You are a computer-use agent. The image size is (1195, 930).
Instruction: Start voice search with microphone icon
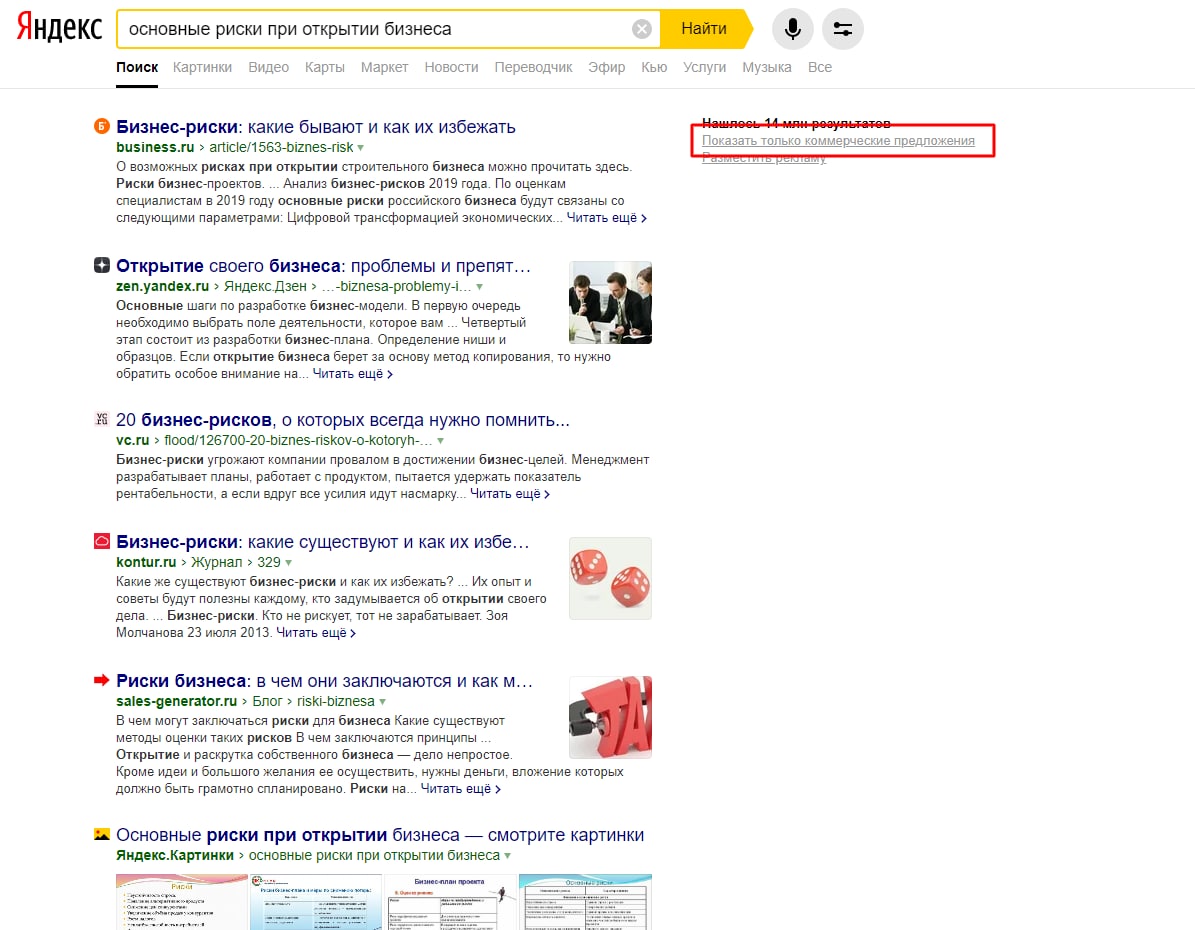coord(793,29)
